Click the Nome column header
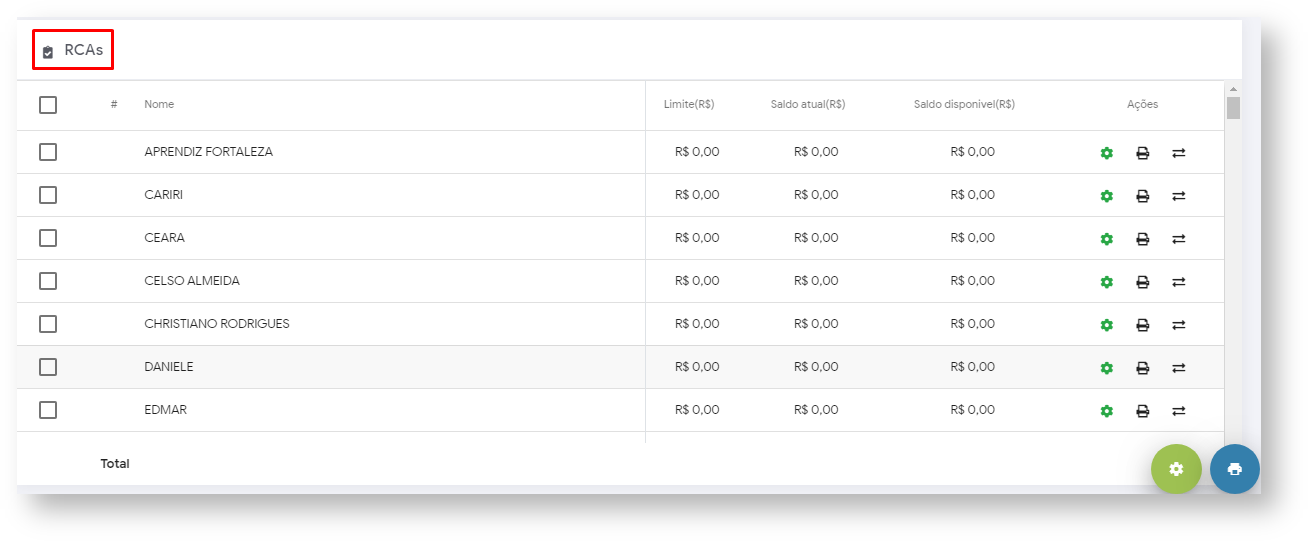This screenshot has width=1309, height=542. click(x=159, y=105)
